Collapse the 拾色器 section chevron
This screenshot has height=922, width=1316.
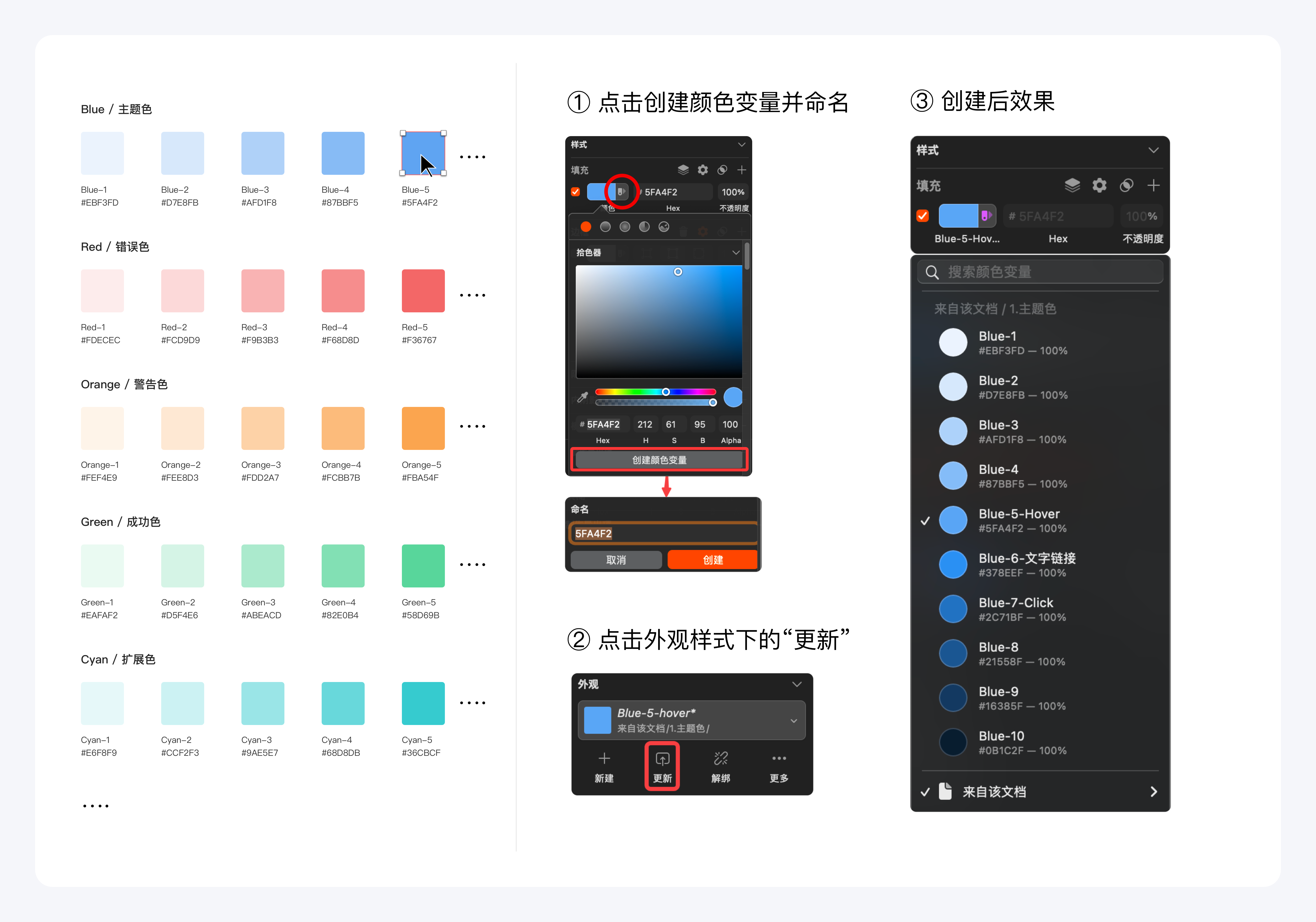click(735, 252)
